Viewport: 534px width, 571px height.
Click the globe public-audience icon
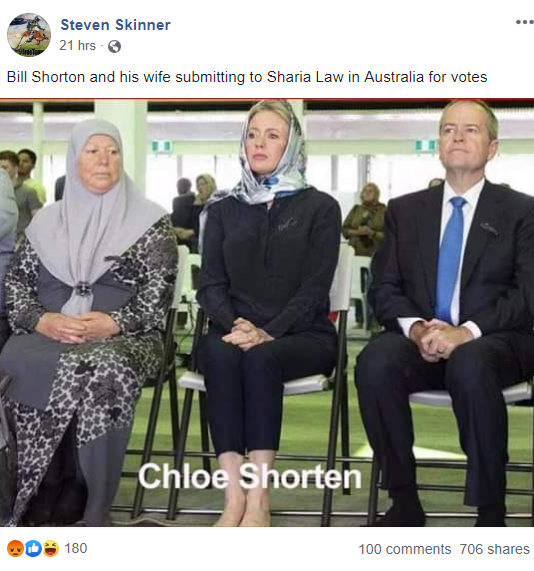[114, 47]
